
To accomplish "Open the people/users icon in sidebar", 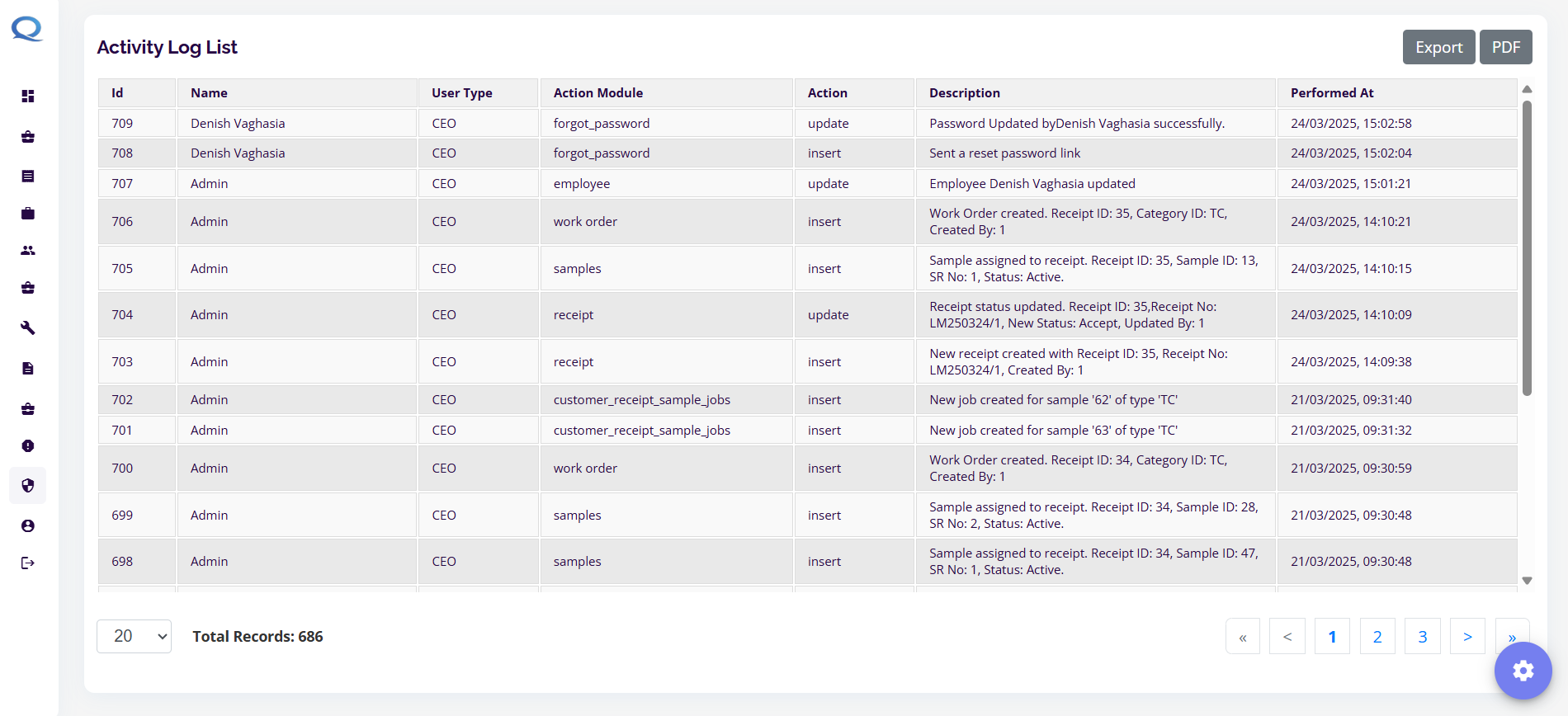I will (x=28, y=251).
